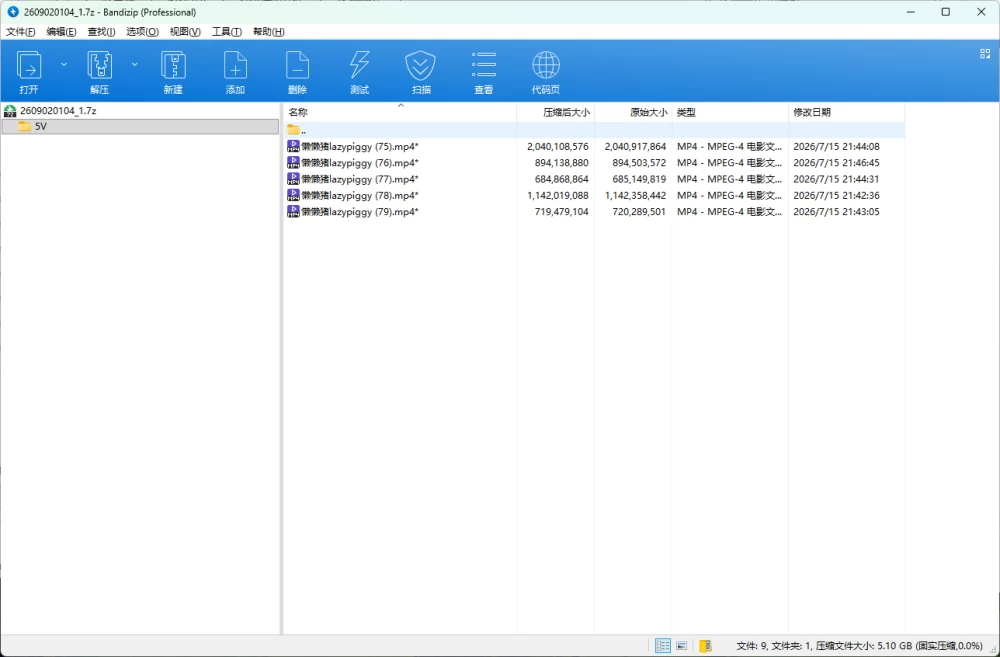Select file name lazypiggy (76).mp4*
The image size is (1000, 657).
tap(360, 163)
